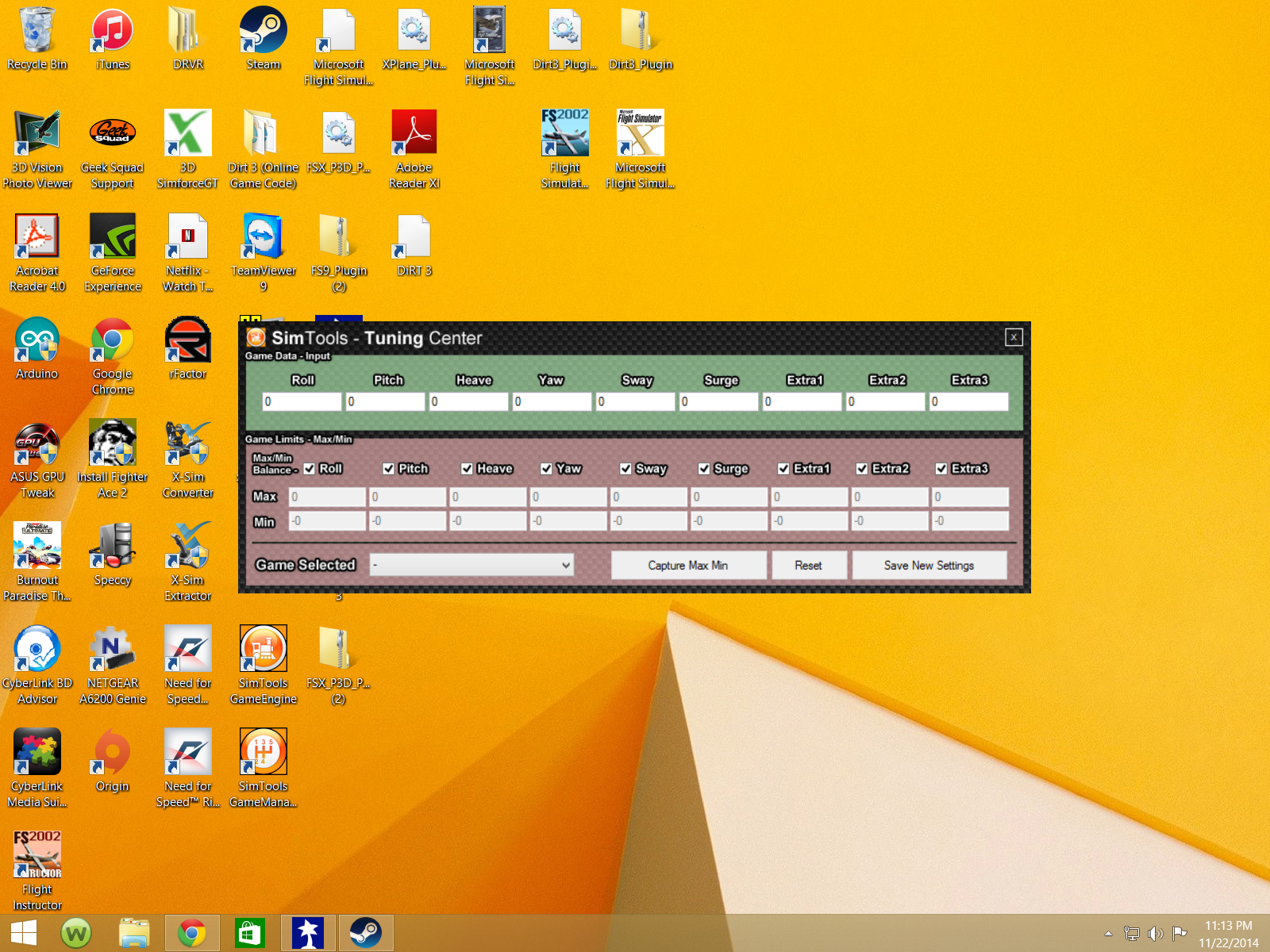Click the Steam icon in the taskbar
This screenshot has height=952, width=1270.
tap(365, 933)
